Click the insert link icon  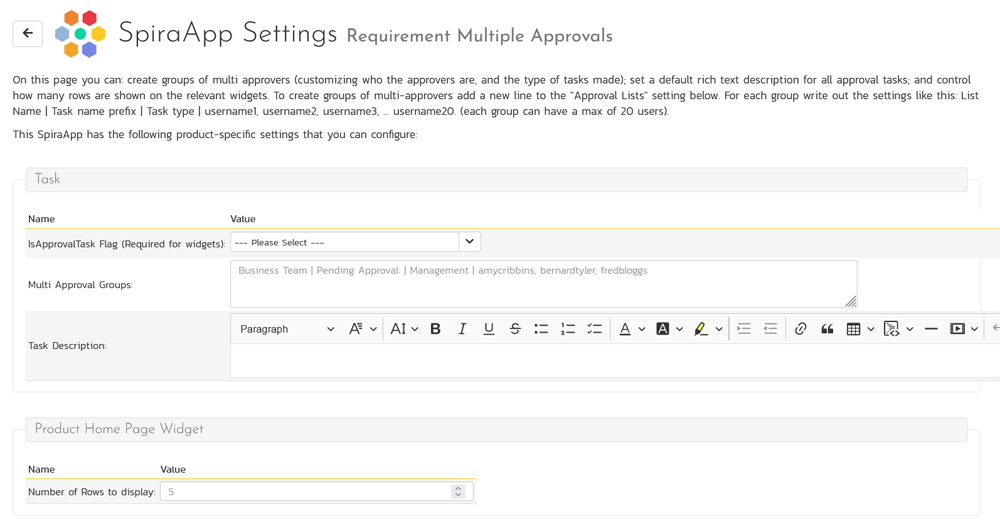coord(800,329)
